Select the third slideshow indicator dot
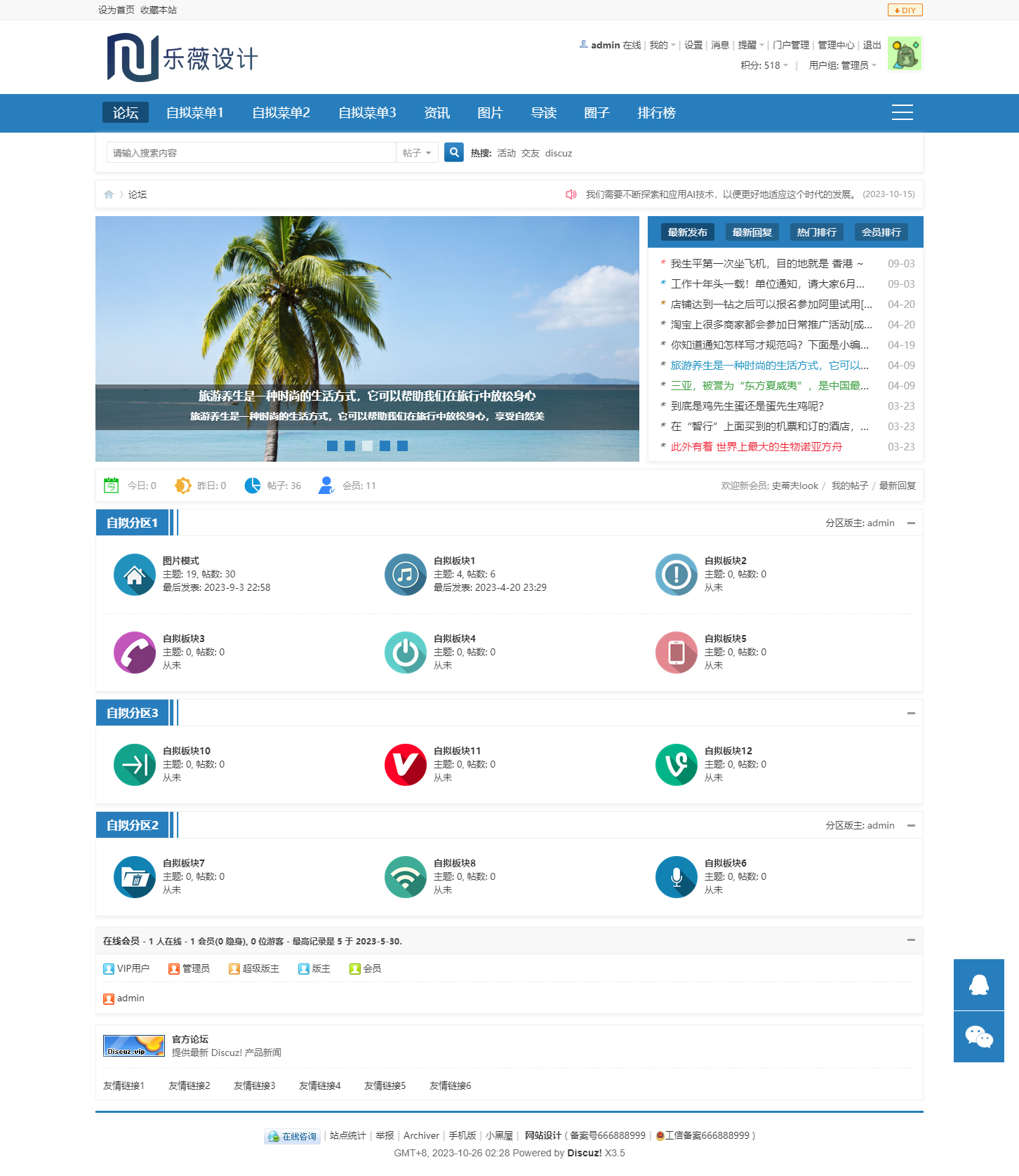Image resolution: width=1019 pixels, height=1176 pixels. coord(367,446)
